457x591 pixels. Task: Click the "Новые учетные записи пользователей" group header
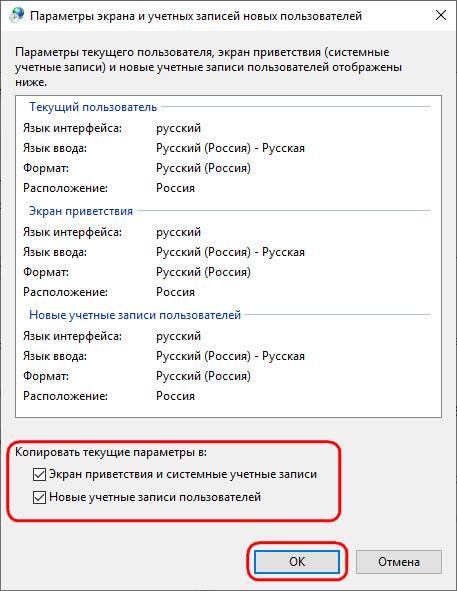[135, 315]
